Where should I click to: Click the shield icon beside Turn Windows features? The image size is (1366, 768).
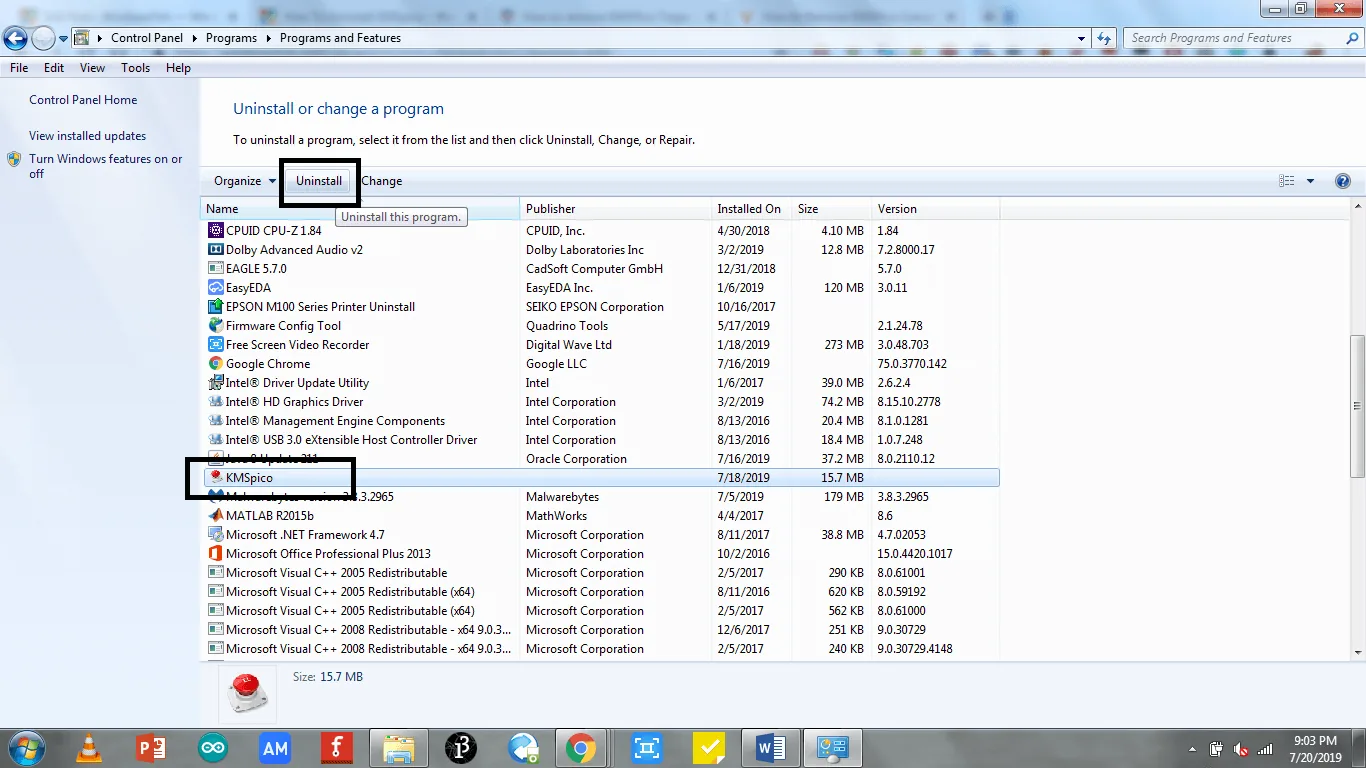(14, 159)
